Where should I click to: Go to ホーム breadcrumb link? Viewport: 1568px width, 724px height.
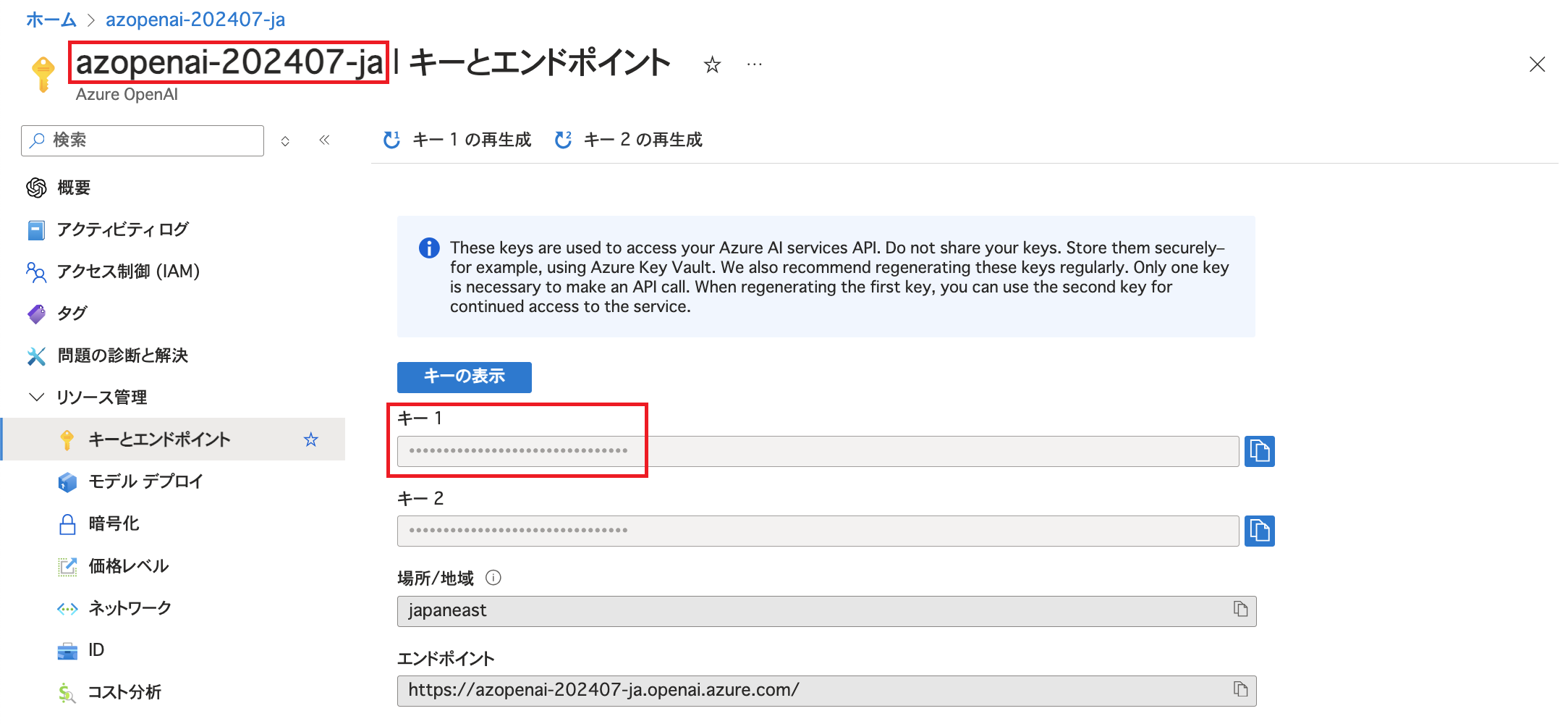click(x=51, y=20)
